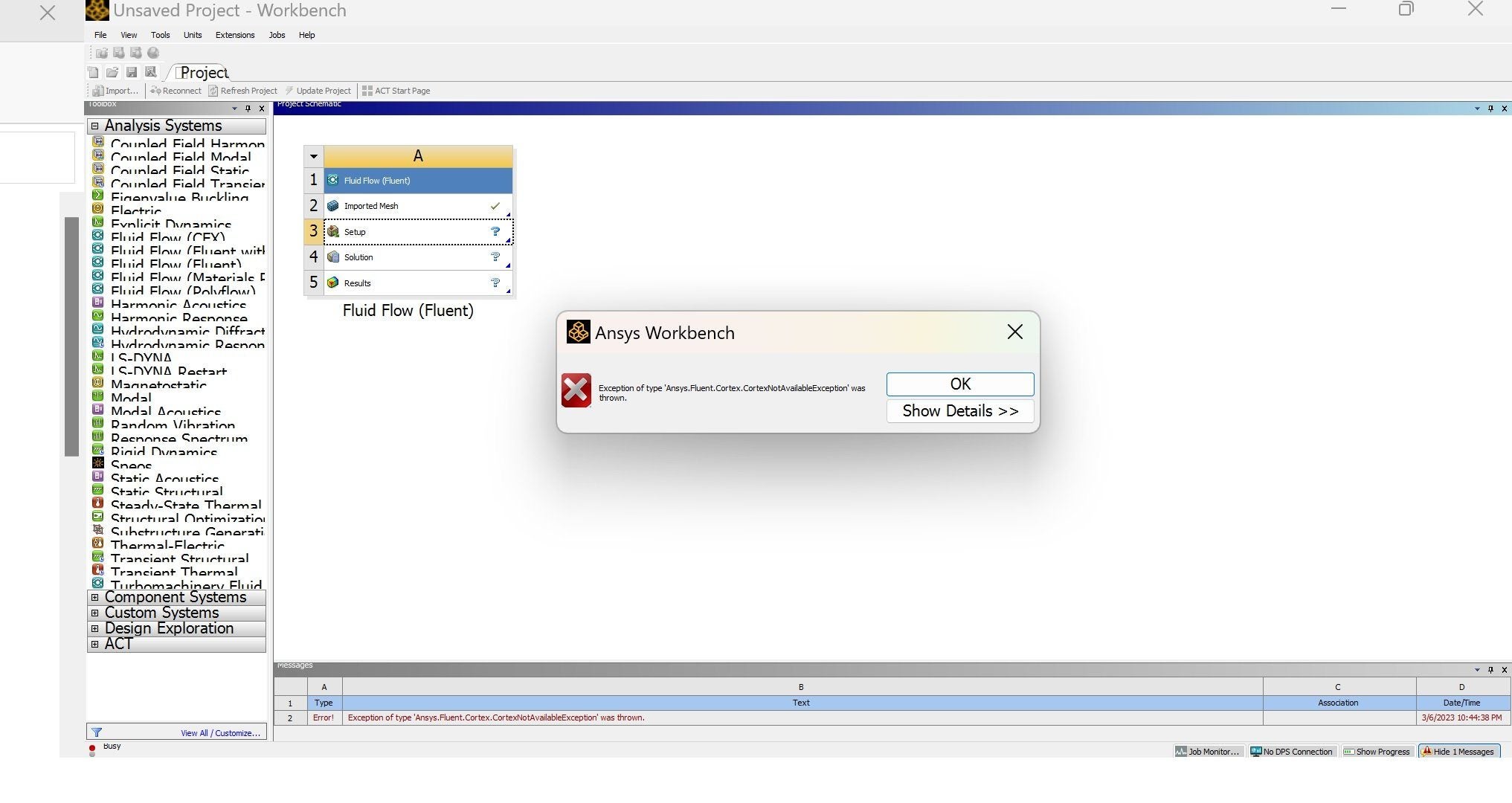Select Magnetostatic in the toolbox
The image size is (1512, 803).
[158, 384]
